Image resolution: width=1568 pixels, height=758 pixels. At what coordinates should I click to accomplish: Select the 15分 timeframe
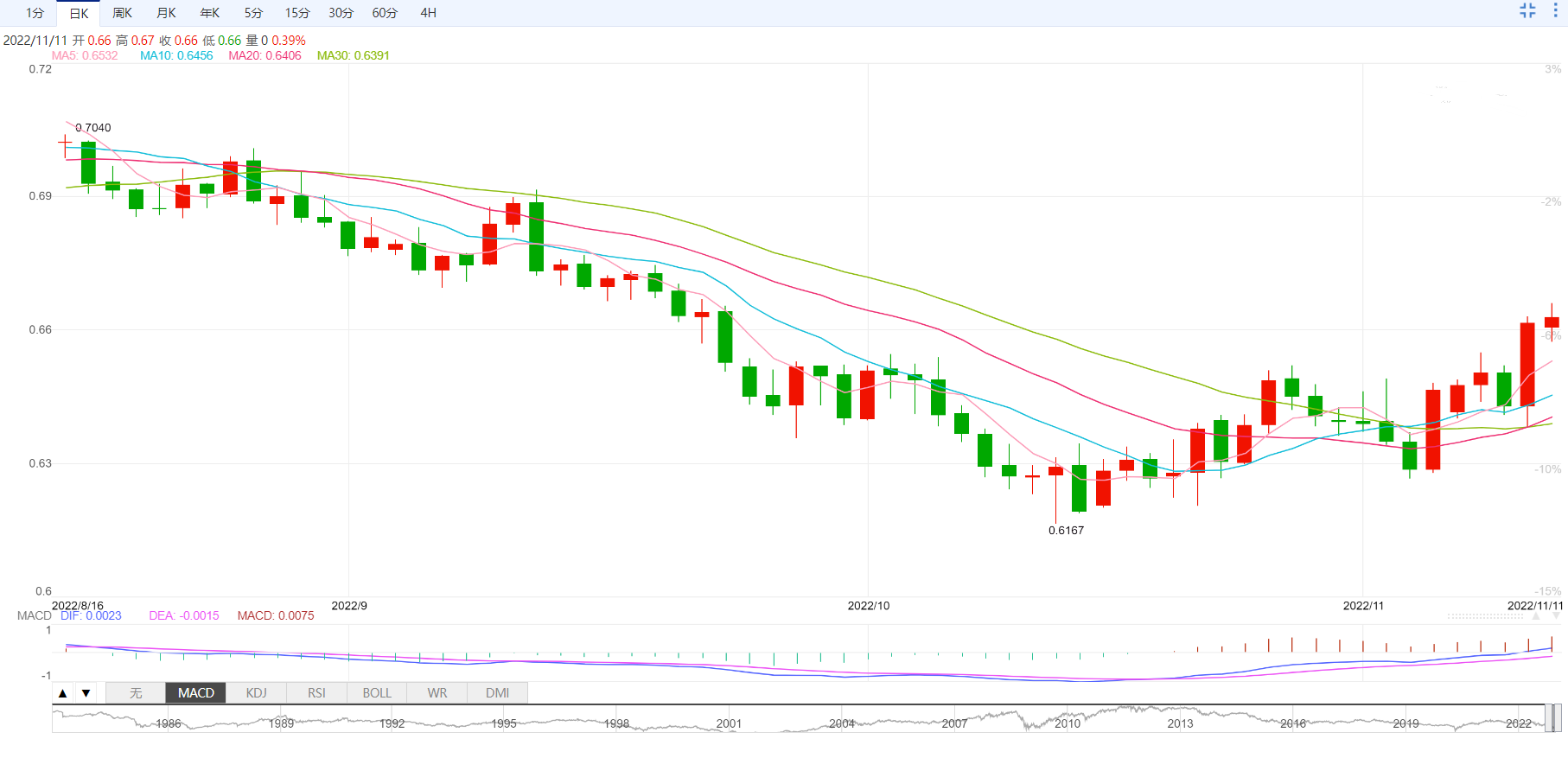297,13
